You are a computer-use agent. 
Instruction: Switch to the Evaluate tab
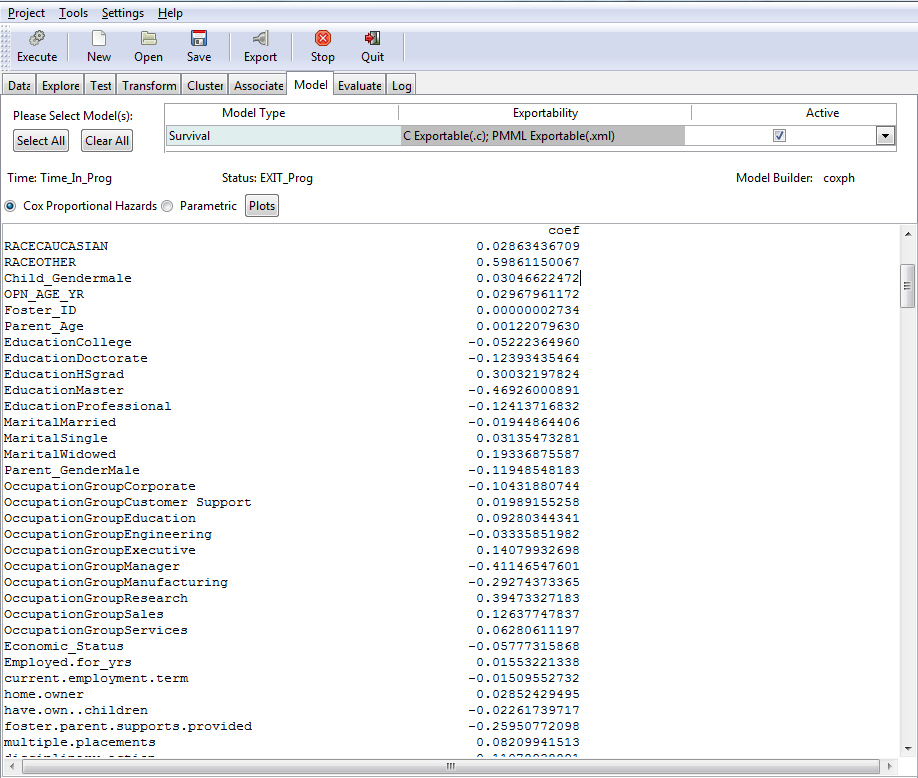coord(359,85)
